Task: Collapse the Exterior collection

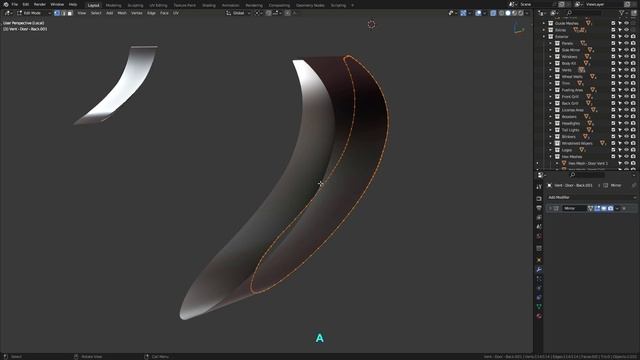Action: pos(544,37)
